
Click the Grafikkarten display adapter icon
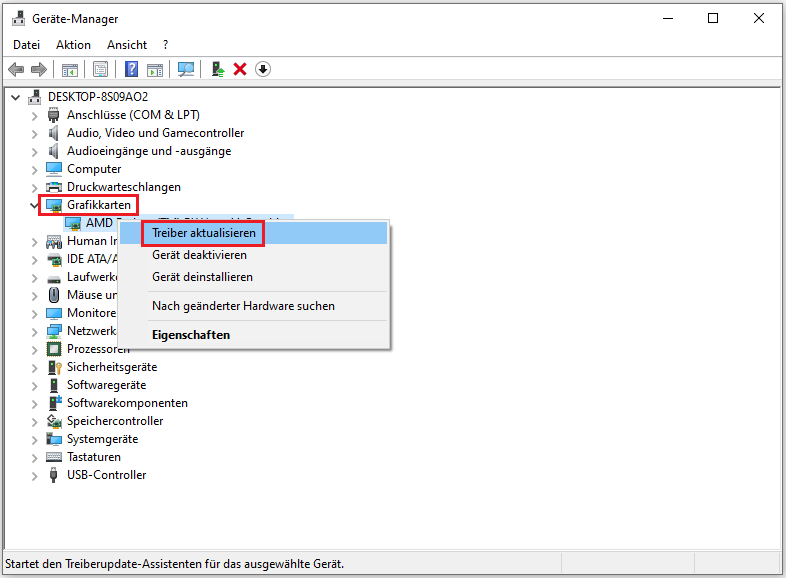tap(54, 205)
